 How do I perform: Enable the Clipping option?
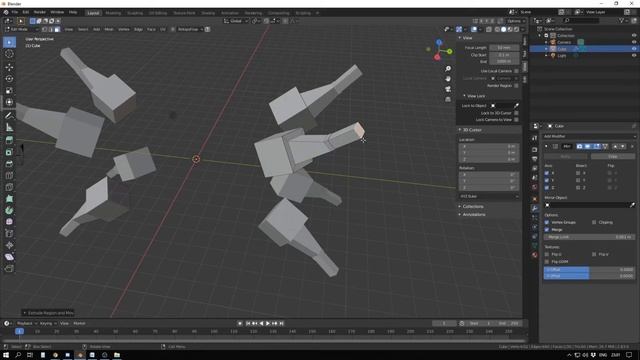(x=594, y=222)
